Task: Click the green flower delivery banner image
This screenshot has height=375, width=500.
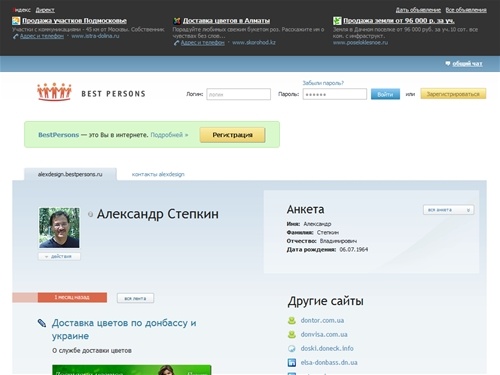Action: click(x=132, y=370)
